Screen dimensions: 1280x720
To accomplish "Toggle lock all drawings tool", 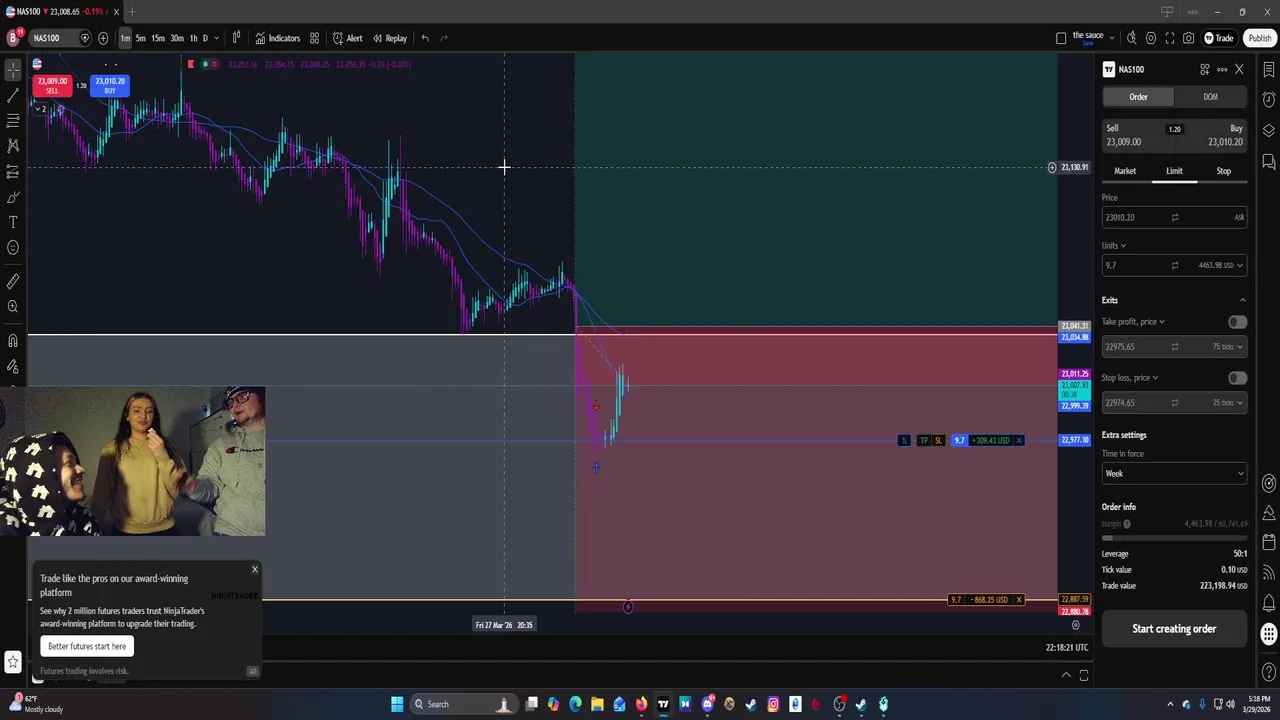I will point(13,367).
